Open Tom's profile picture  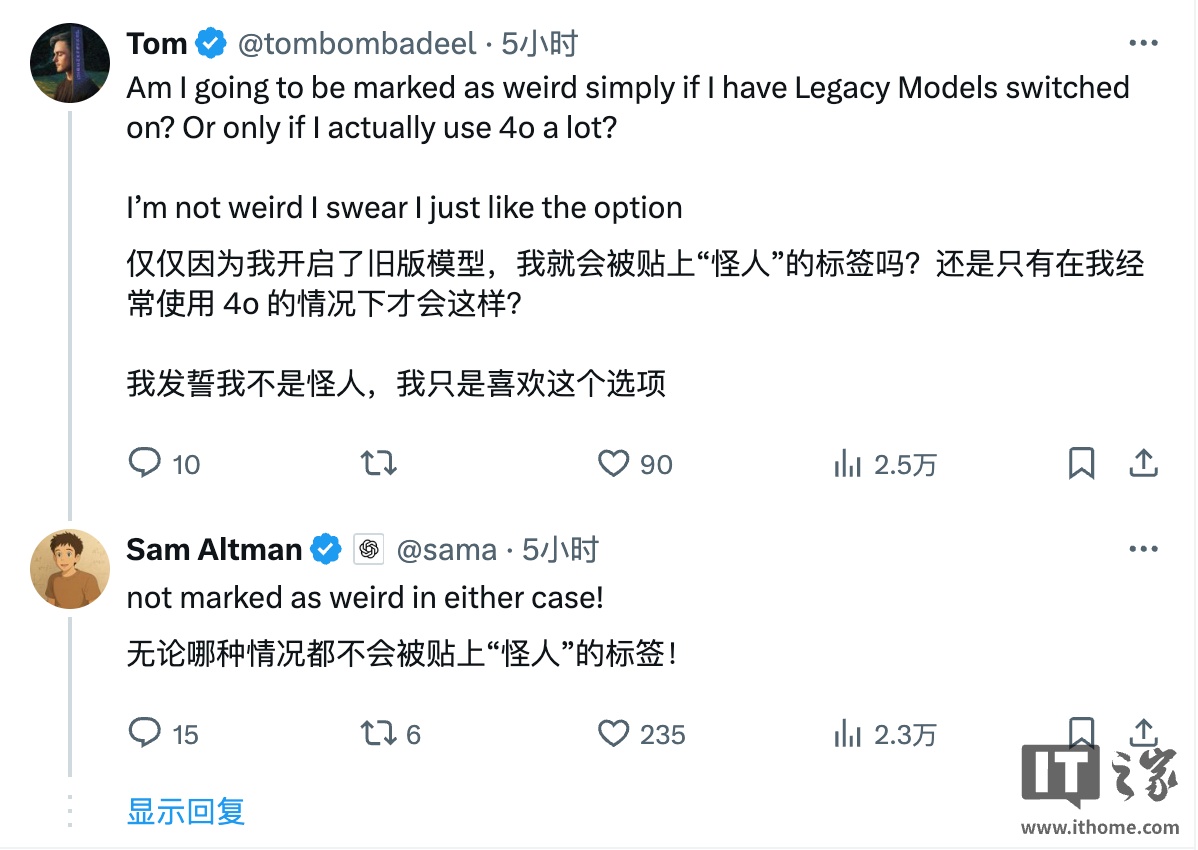click(x=70, y=62)
